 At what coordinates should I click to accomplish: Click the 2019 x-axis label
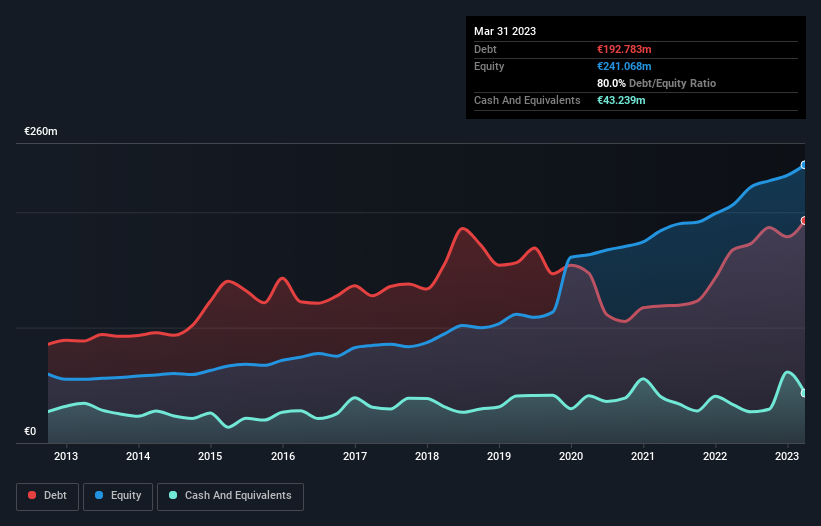[x=499, y=456]
